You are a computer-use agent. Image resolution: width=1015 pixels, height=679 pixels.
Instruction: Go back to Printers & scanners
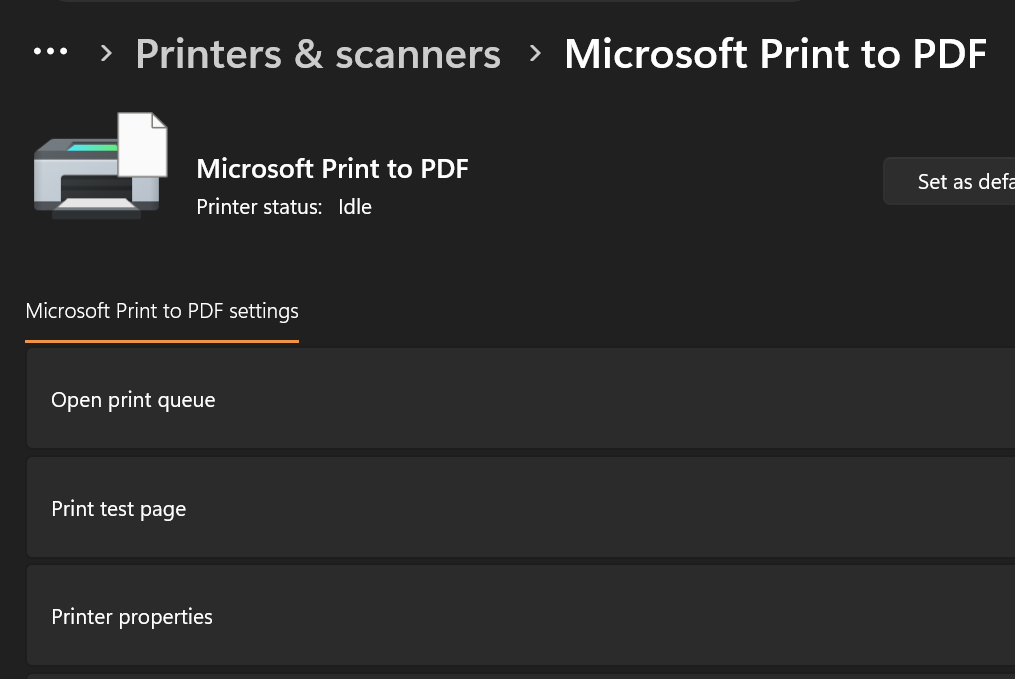tap(318, 54)
